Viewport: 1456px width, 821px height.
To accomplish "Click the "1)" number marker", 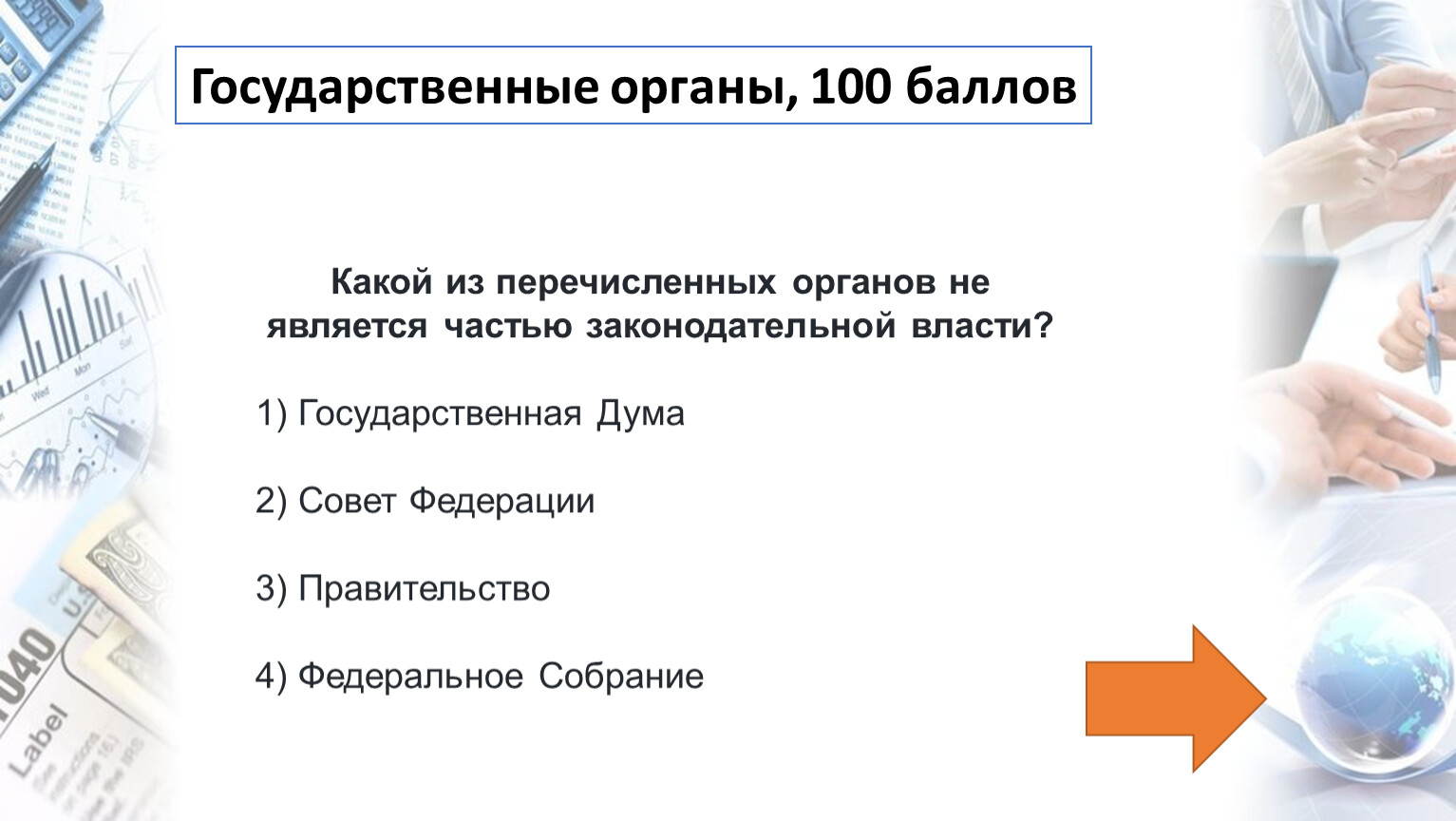I will coord(270,414).
